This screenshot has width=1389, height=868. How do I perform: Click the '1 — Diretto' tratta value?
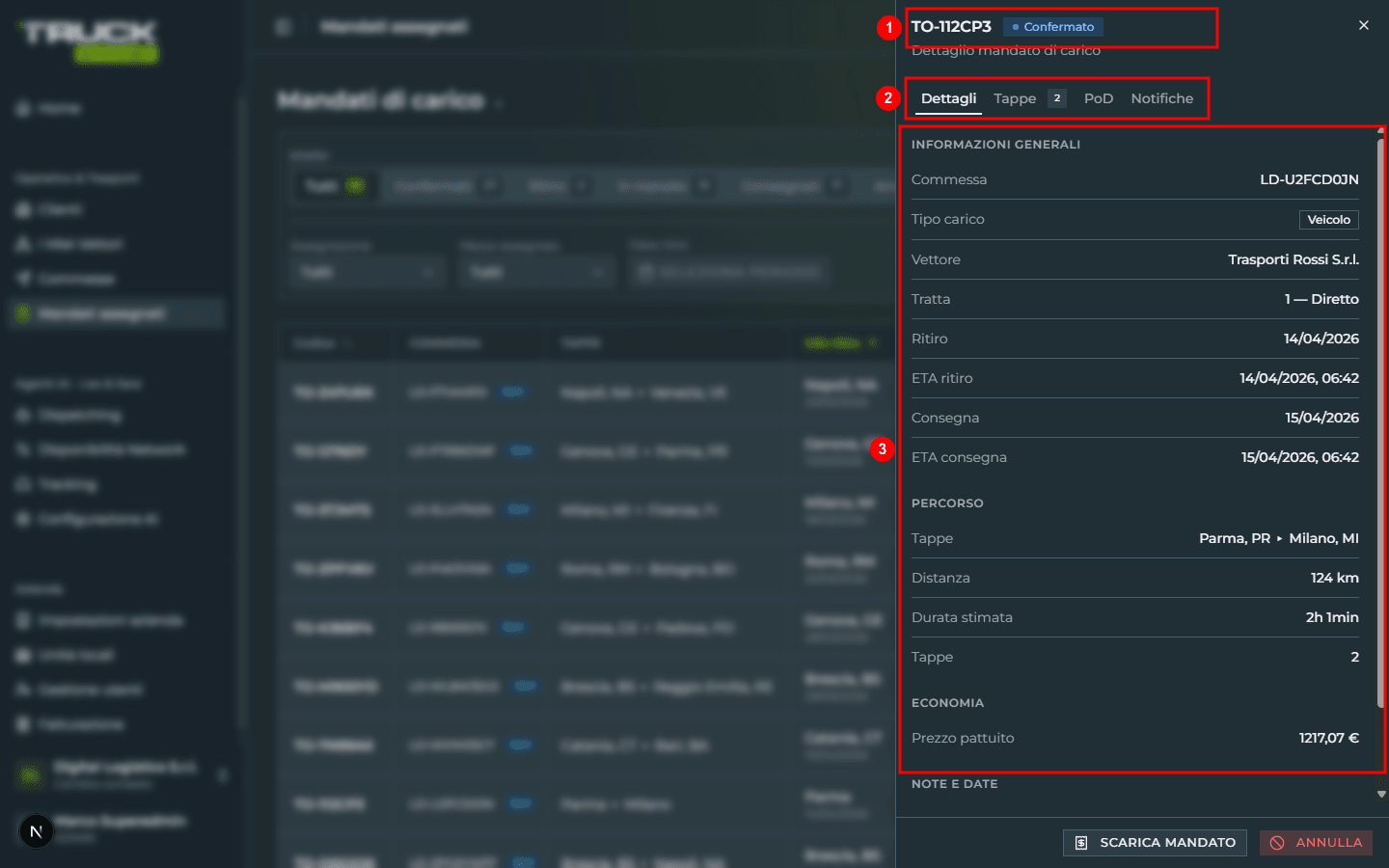(x=1321, y=299)
